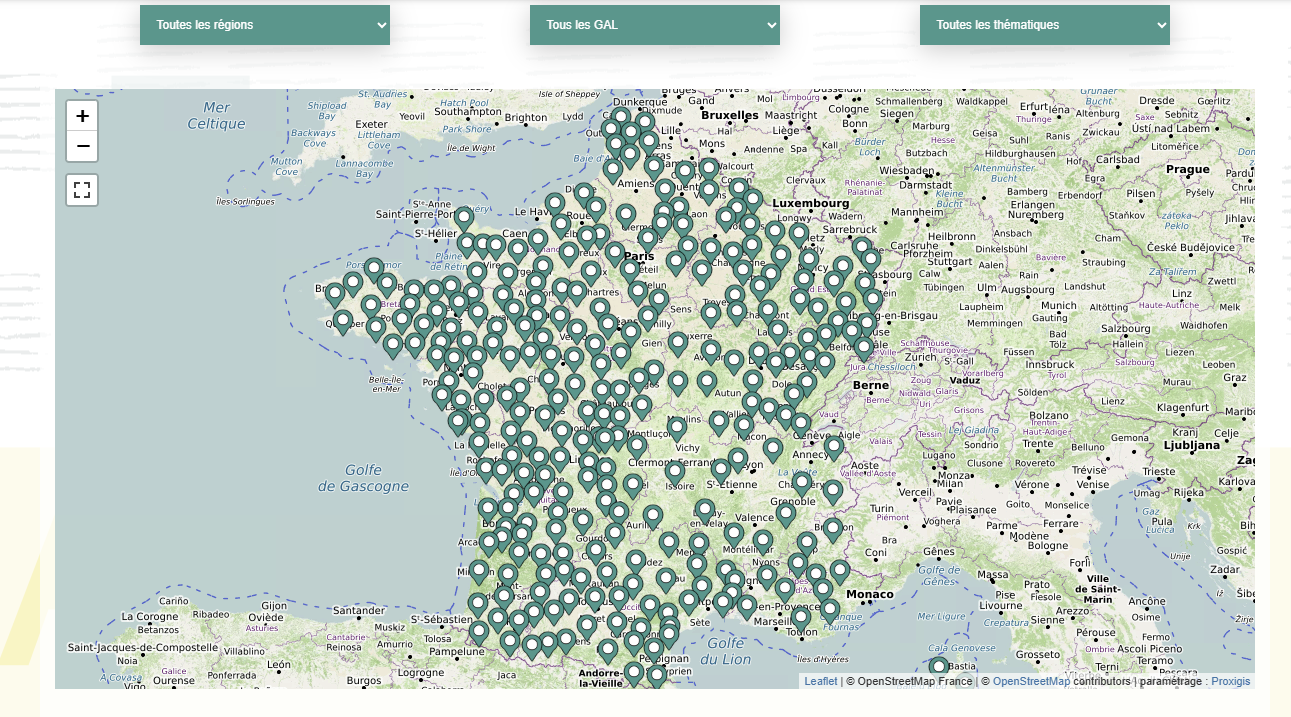Zoom out using the minus button
This screenshot has width=1291, height=717.
click(x=82, y=146)
